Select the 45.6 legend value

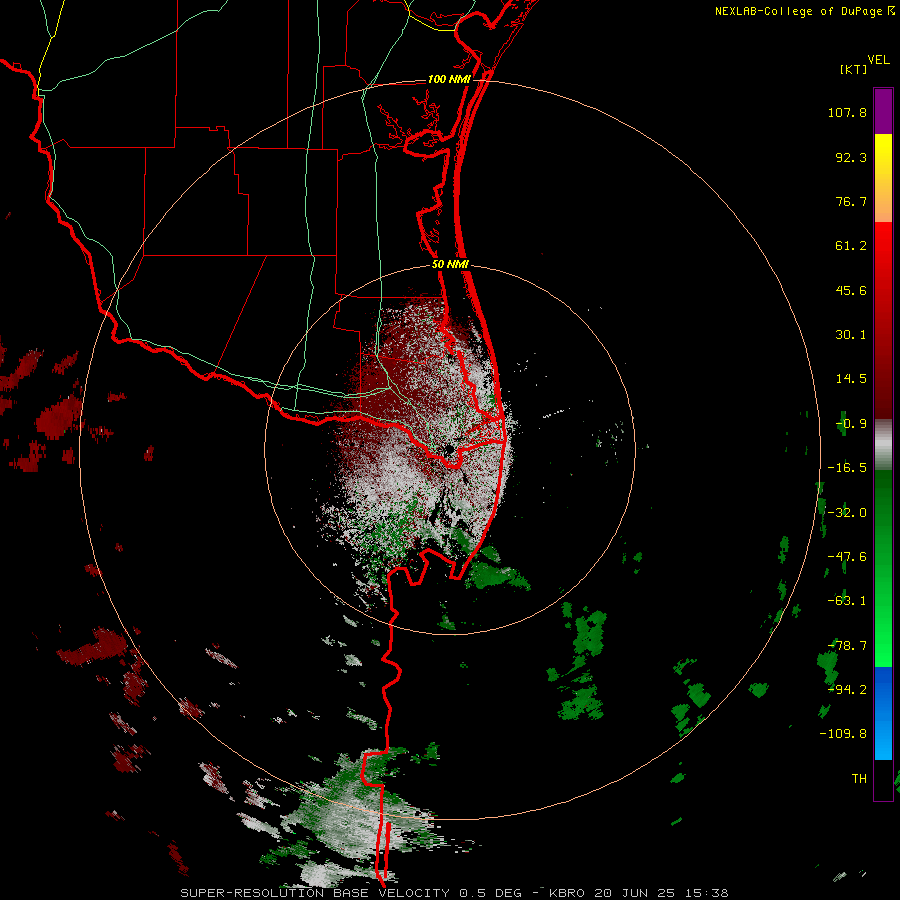(851, 290)
